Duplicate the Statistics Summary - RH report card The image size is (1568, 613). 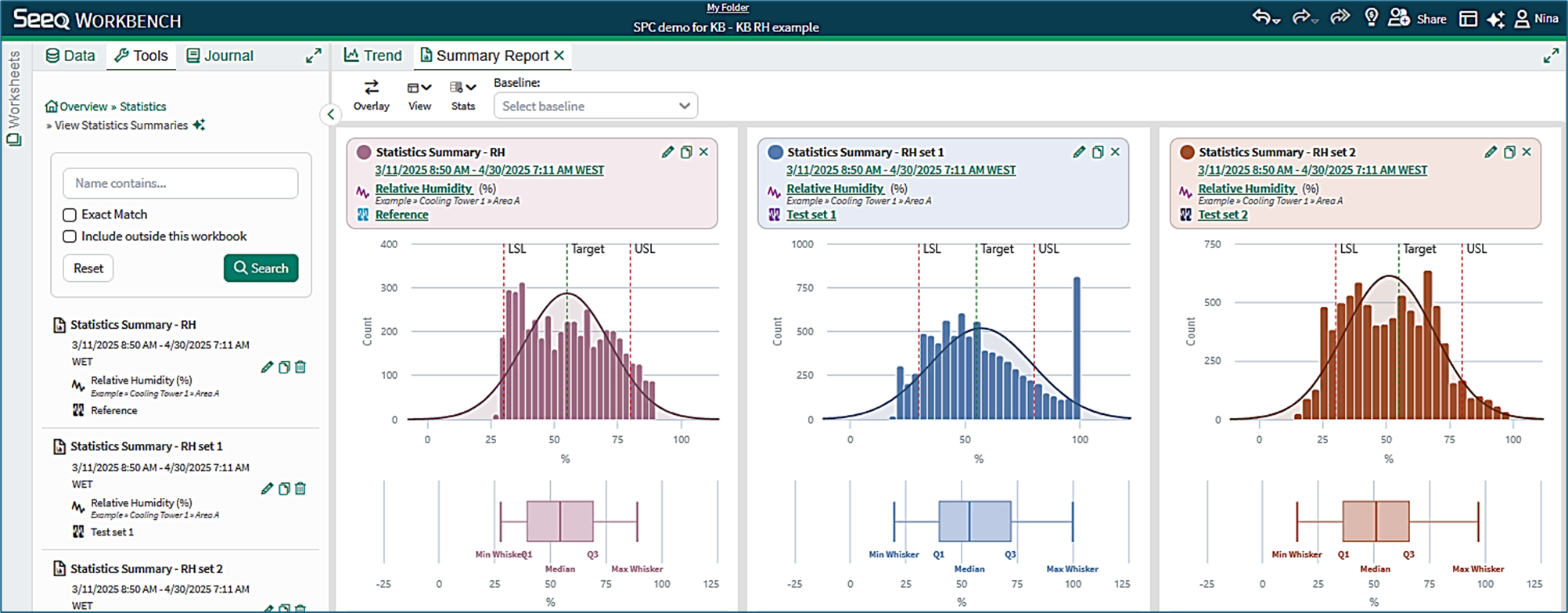tap(686, 152)
